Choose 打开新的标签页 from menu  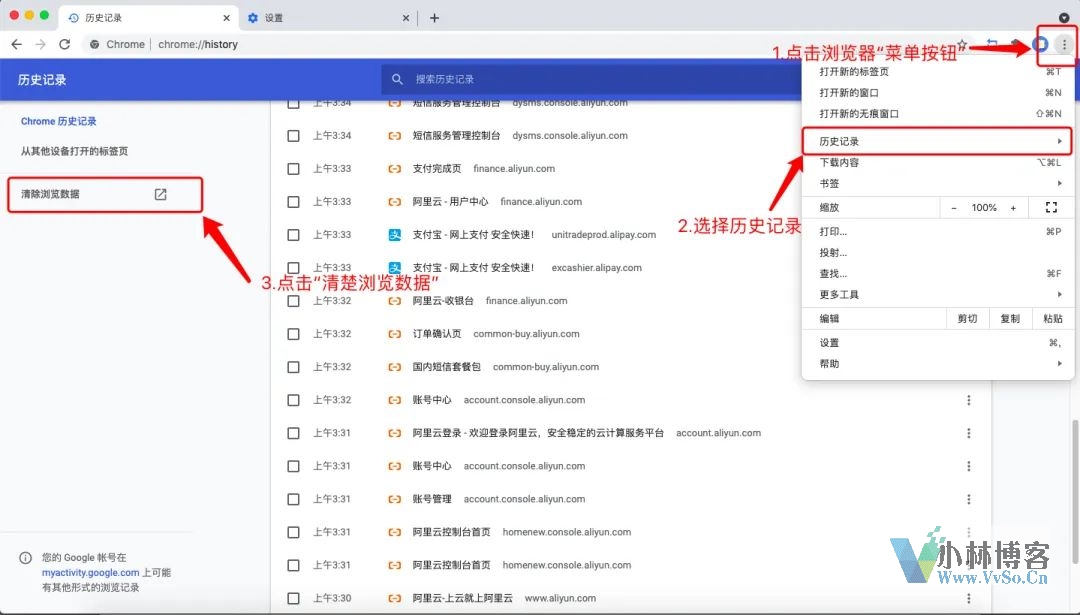click(x=938, y=72)
